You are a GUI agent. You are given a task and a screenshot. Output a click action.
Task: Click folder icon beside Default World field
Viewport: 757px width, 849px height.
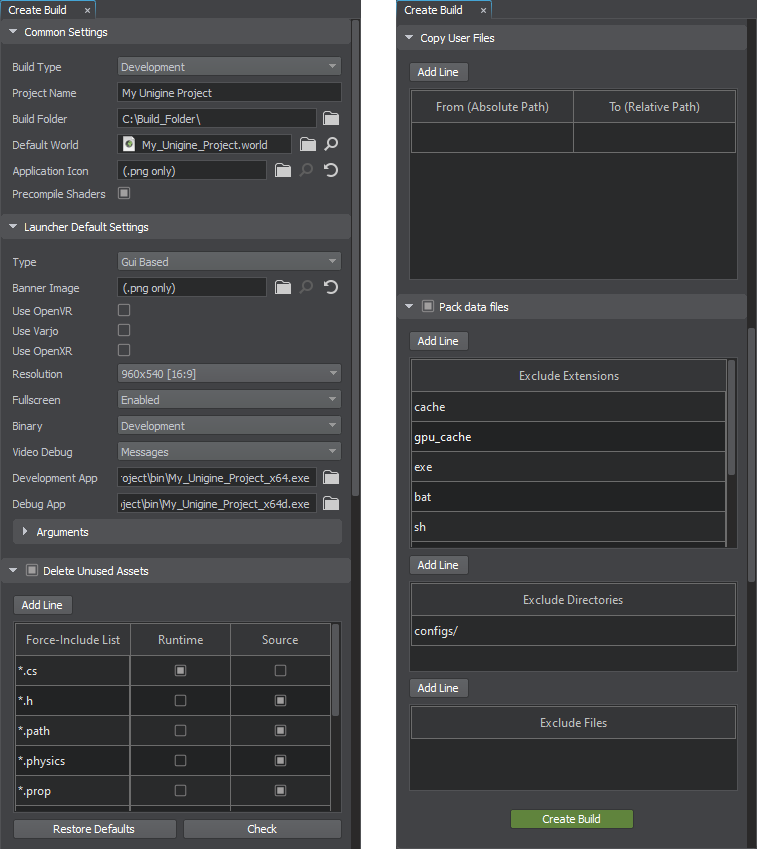(x=308, y=145)
